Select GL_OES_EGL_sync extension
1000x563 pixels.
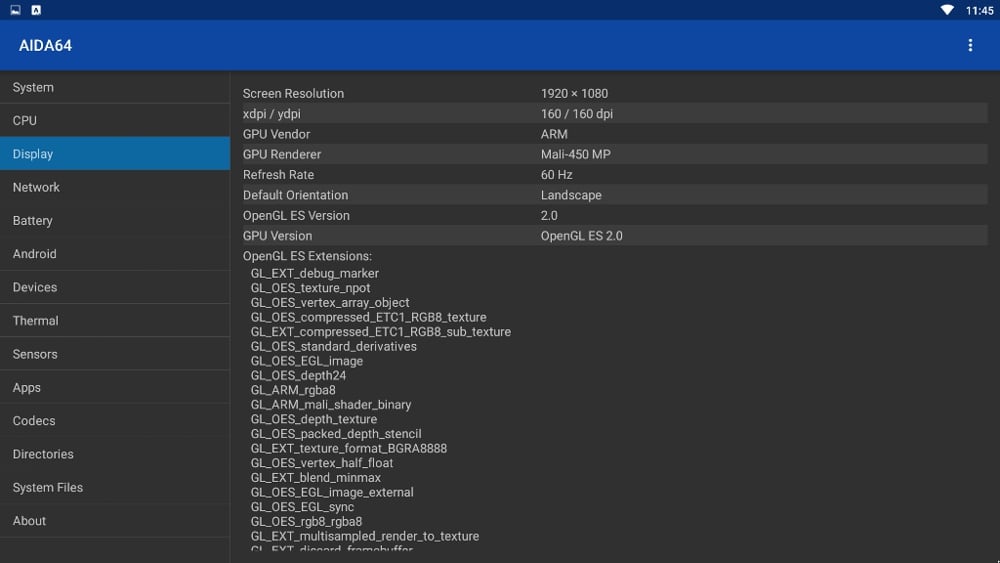(x=302, y=508)
